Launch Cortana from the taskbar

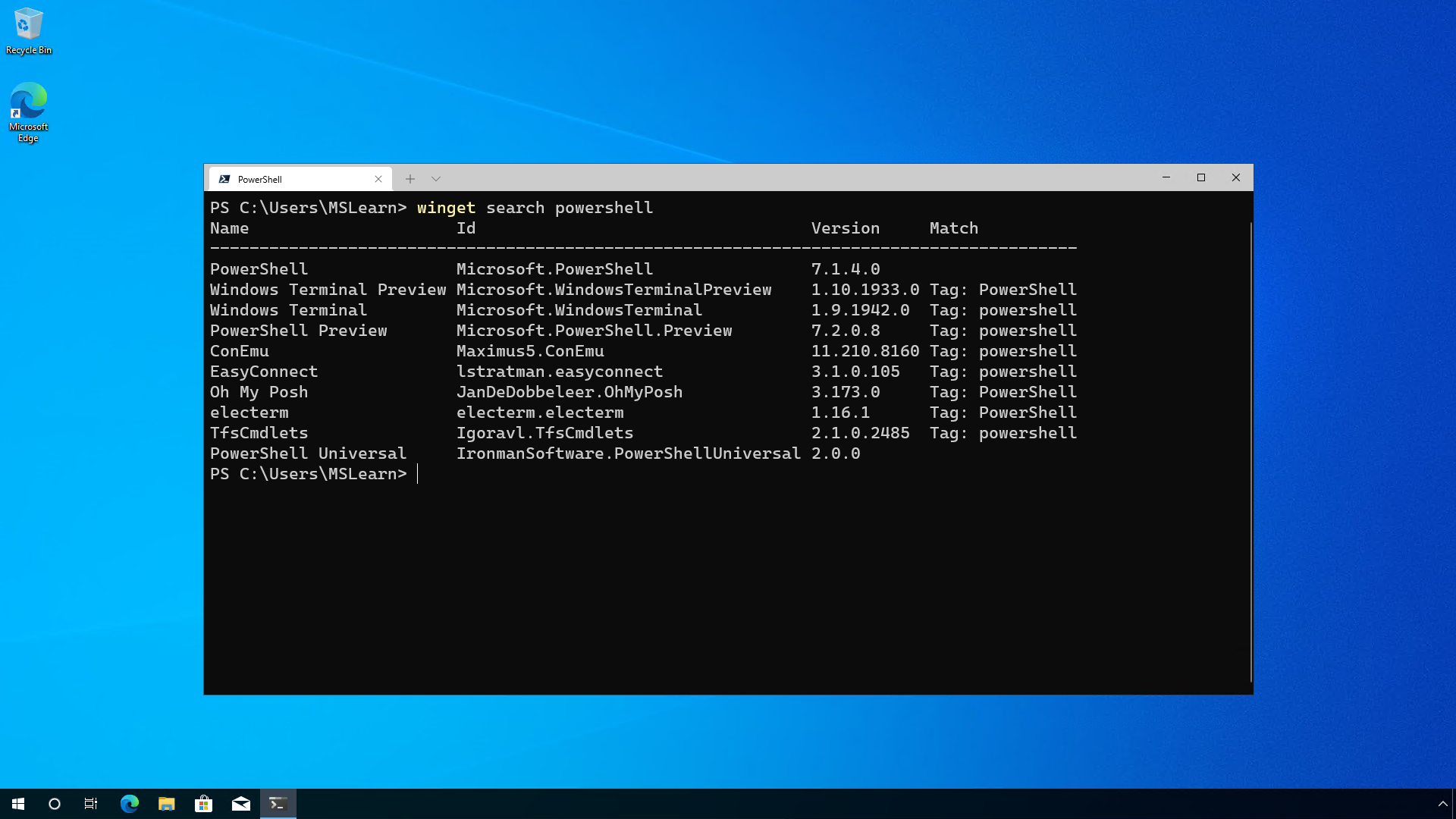coord(53,803)
